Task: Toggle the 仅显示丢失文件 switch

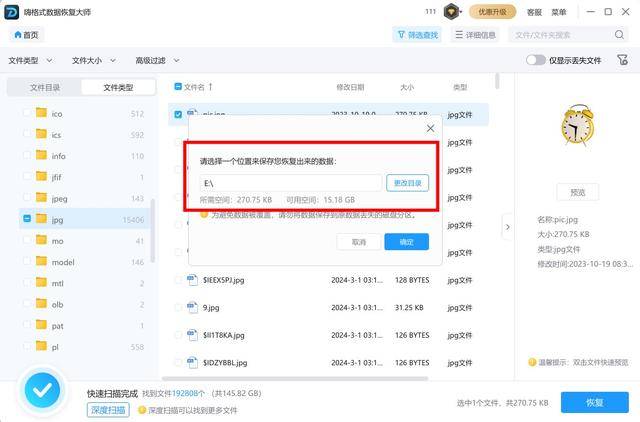Action: [536, 60]
